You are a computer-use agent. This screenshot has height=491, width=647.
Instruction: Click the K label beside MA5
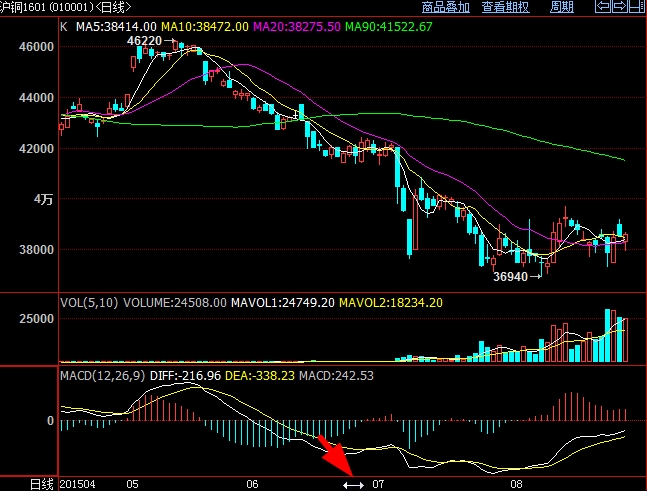[x=64, y=25]
